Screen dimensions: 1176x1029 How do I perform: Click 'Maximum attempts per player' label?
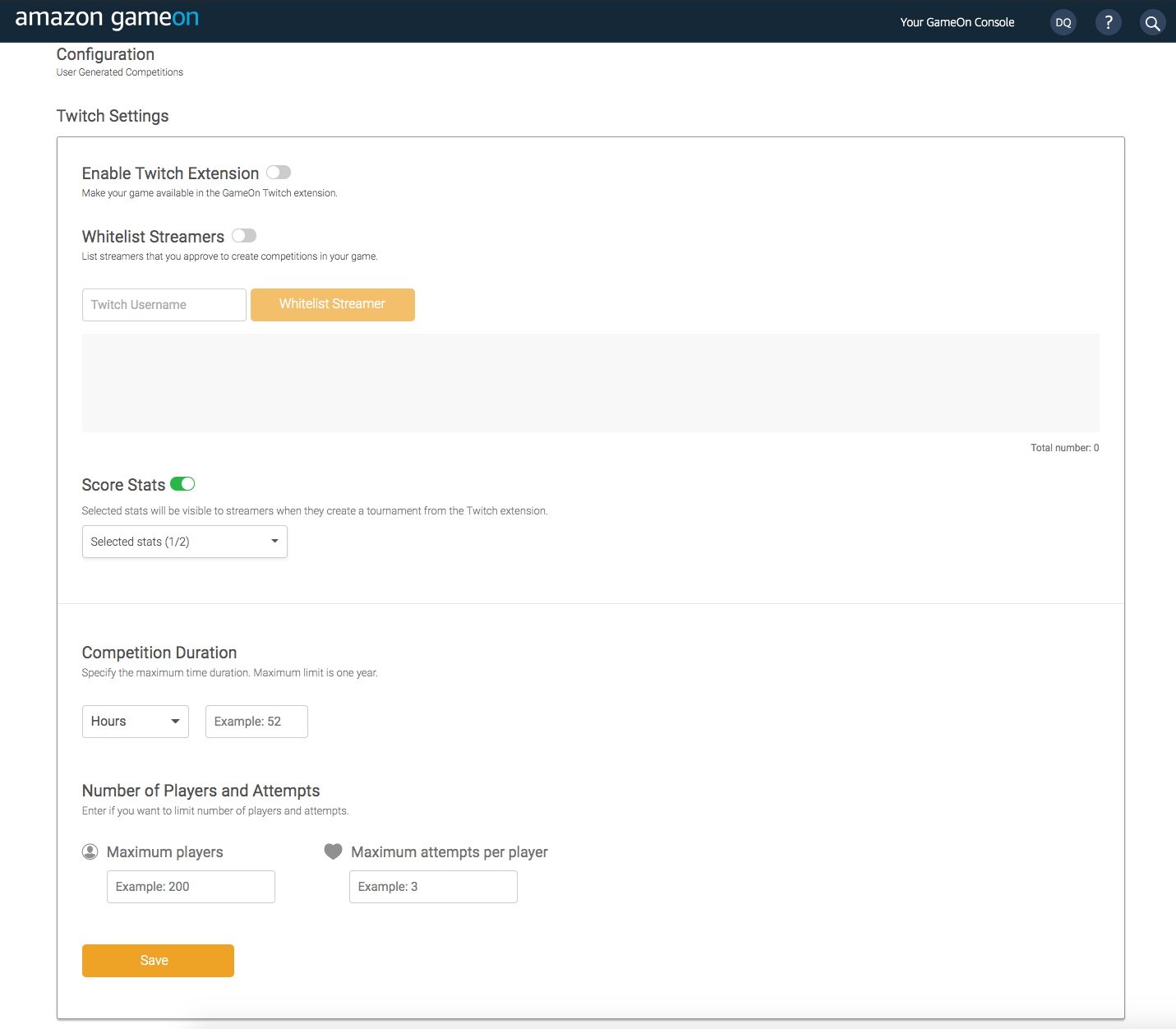point(450,852)
